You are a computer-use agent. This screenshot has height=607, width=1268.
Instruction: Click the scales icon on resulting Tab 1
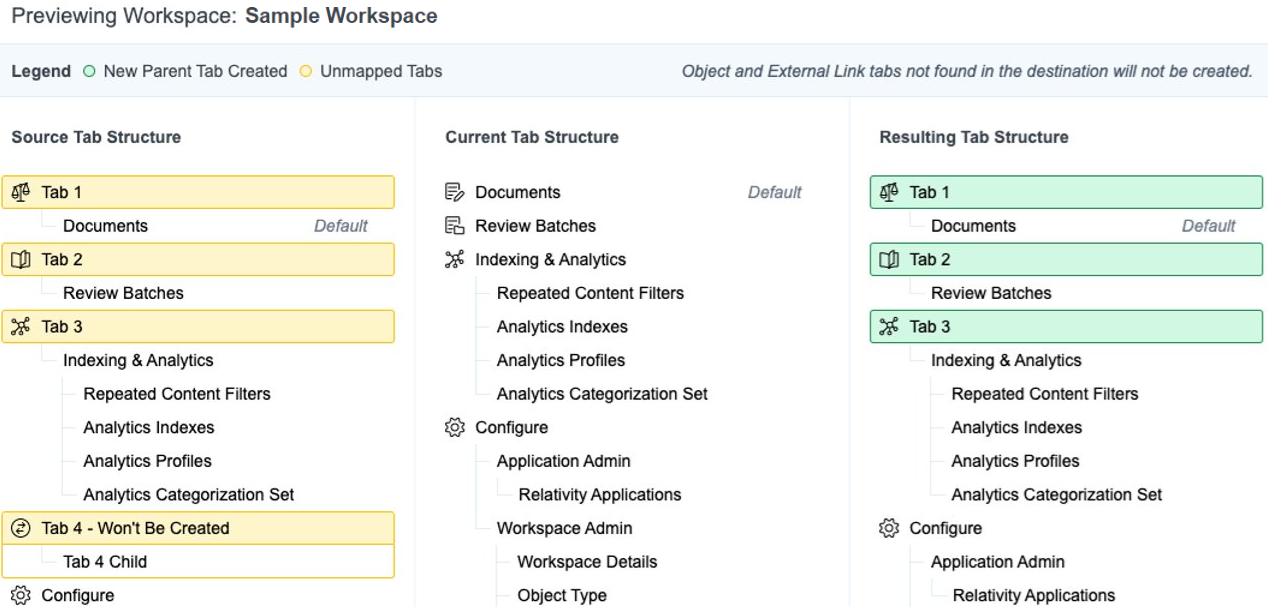(889, 192)
